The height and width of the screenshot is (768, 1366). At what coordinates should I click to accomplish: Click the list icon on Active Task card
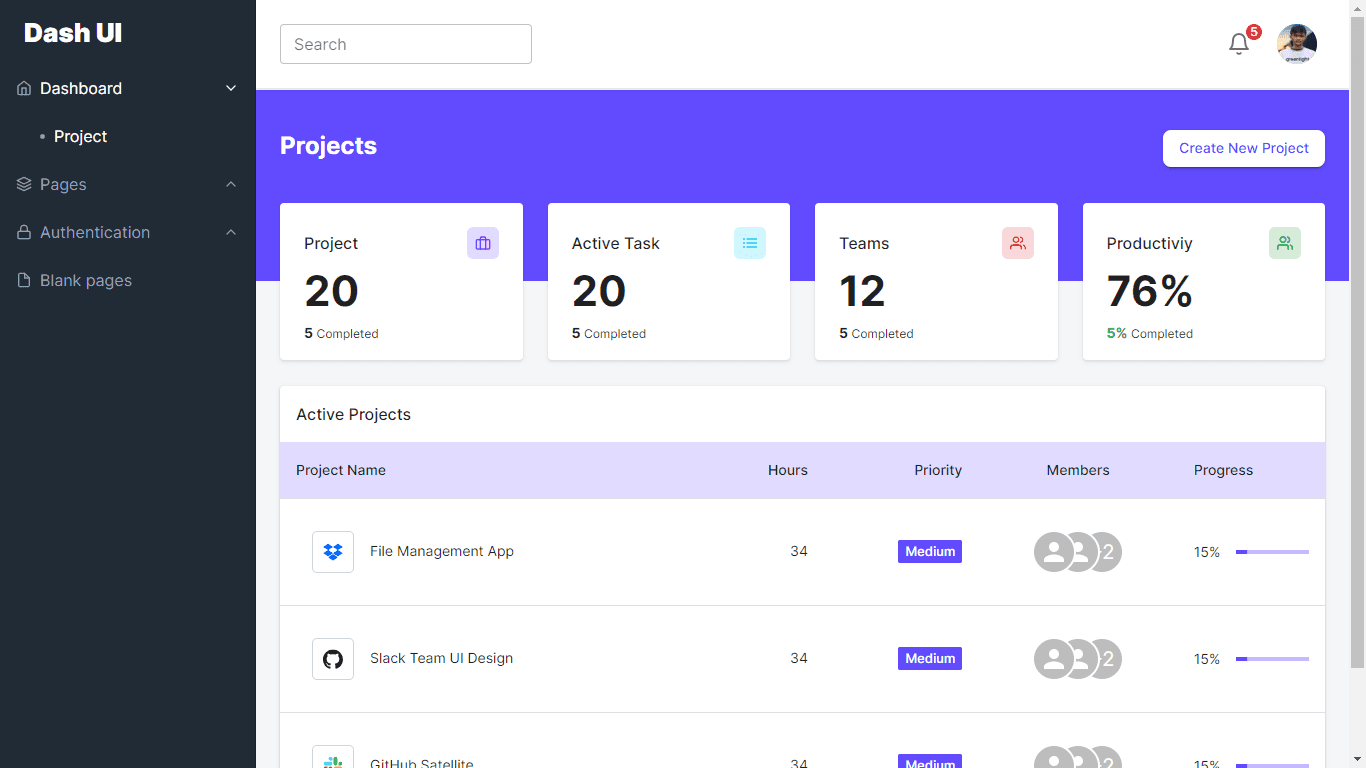pyautogui.click(x=750, y=243)
